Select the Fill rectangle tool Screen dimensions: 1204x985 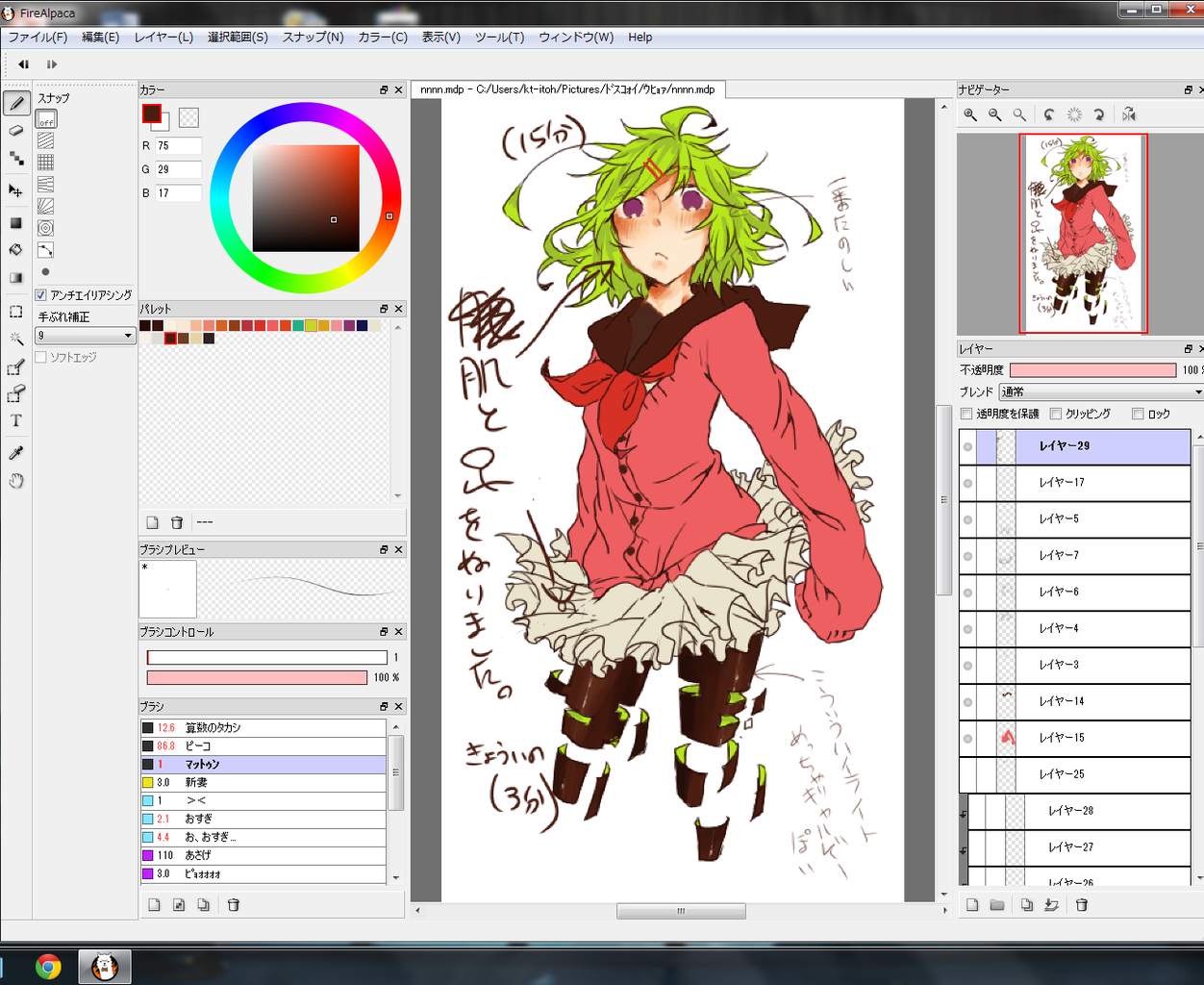click(x=16, y=223)
